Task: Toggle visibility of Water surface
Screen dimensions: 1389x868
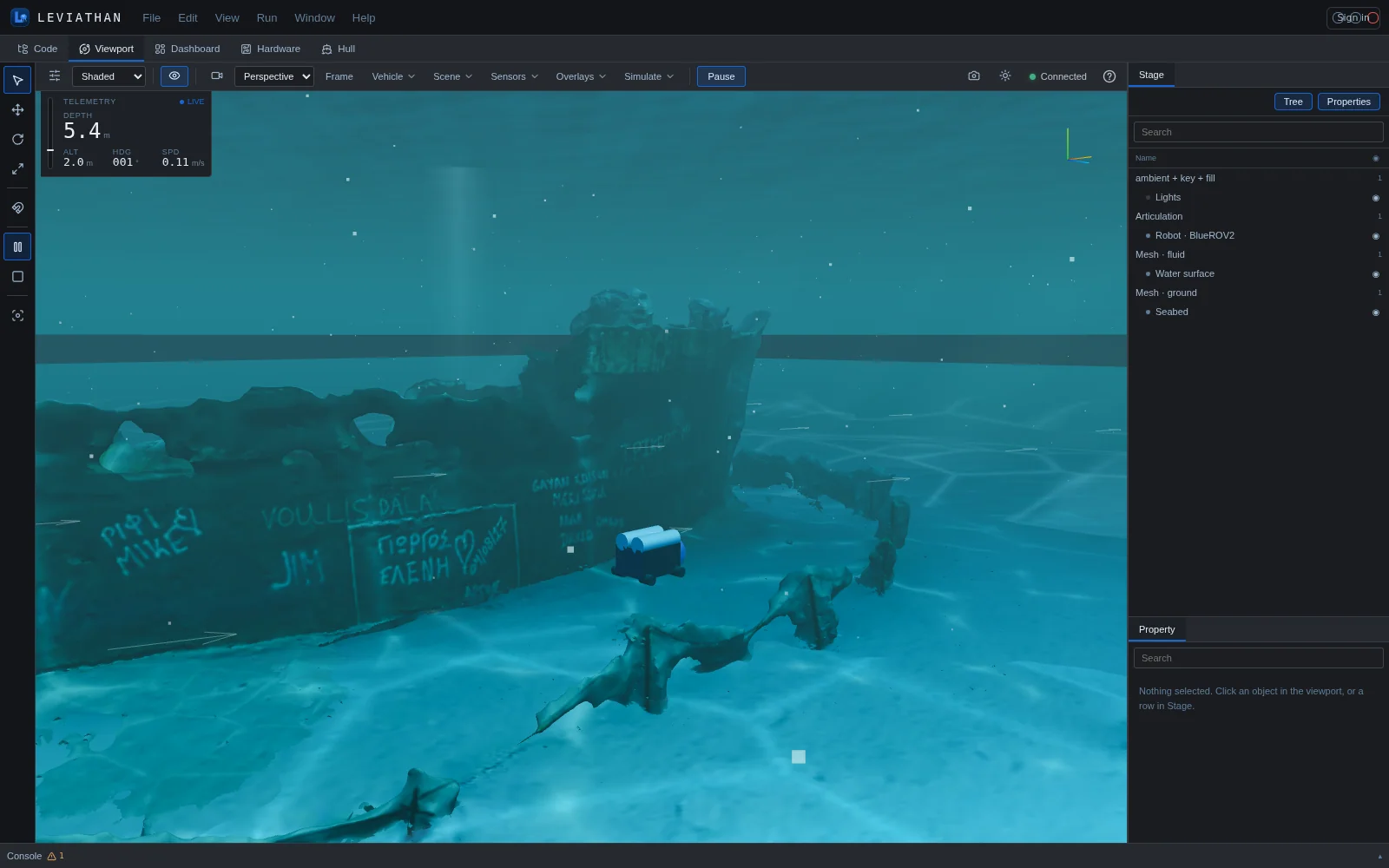Action: pos(1375,274)
